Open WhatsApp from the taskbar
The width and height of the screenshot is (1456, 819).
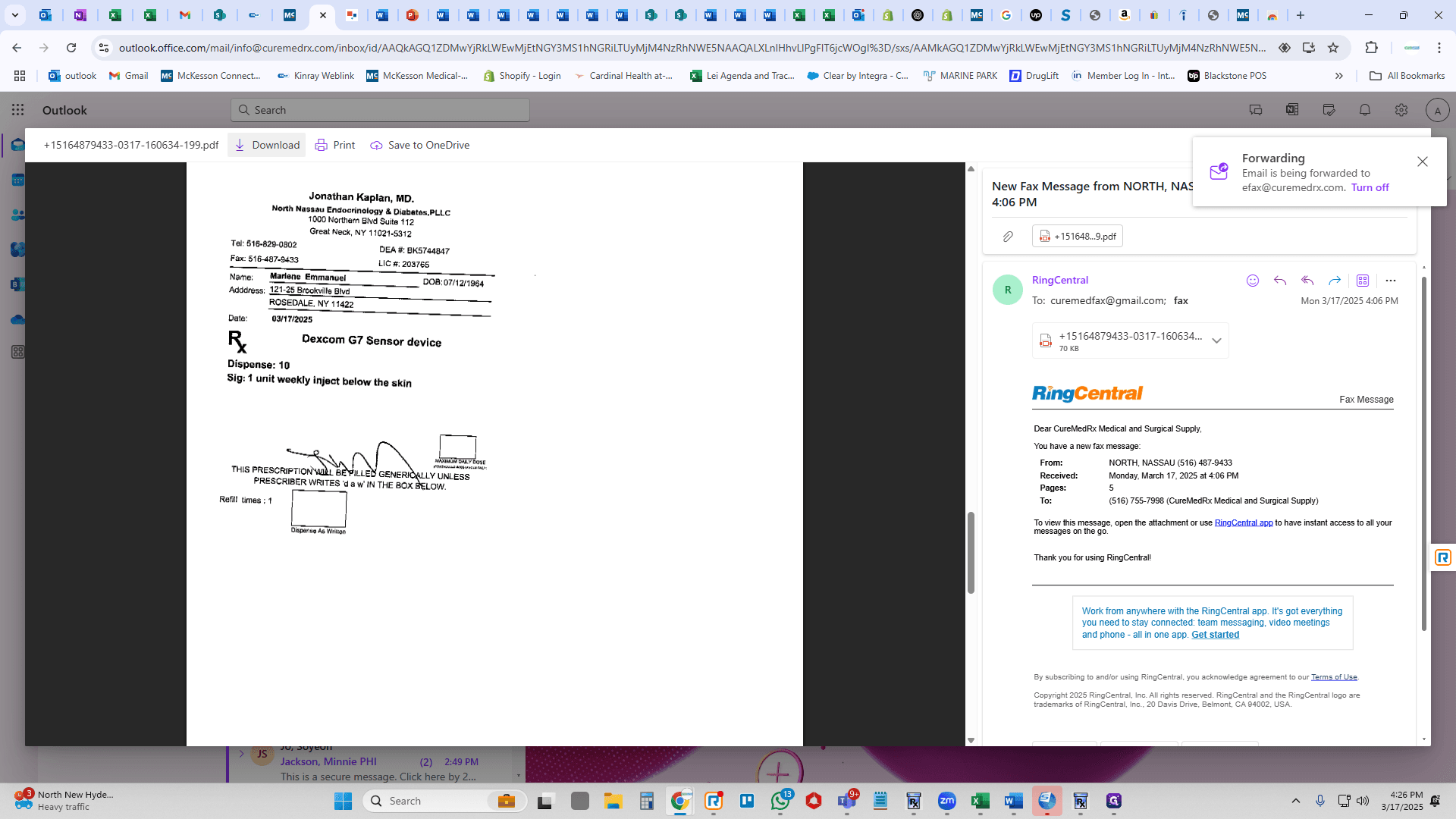click(780, 801)
